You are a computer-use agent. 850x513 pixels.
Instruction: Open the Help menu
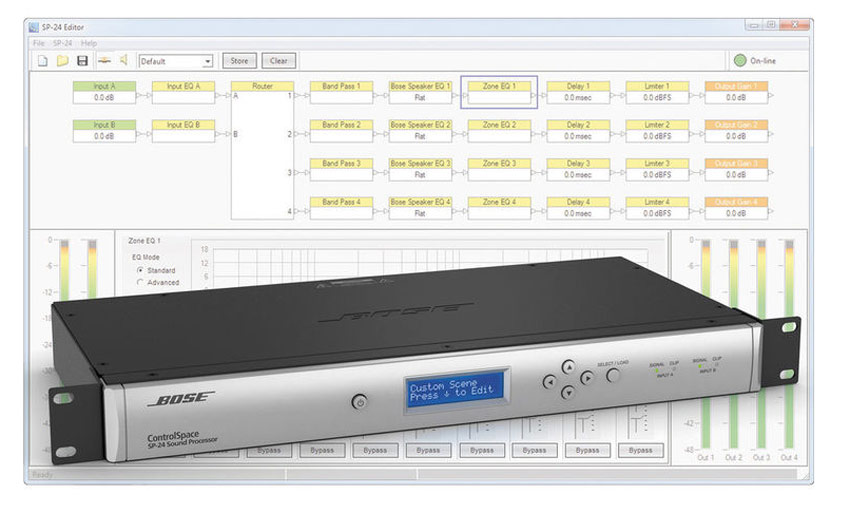89,43
